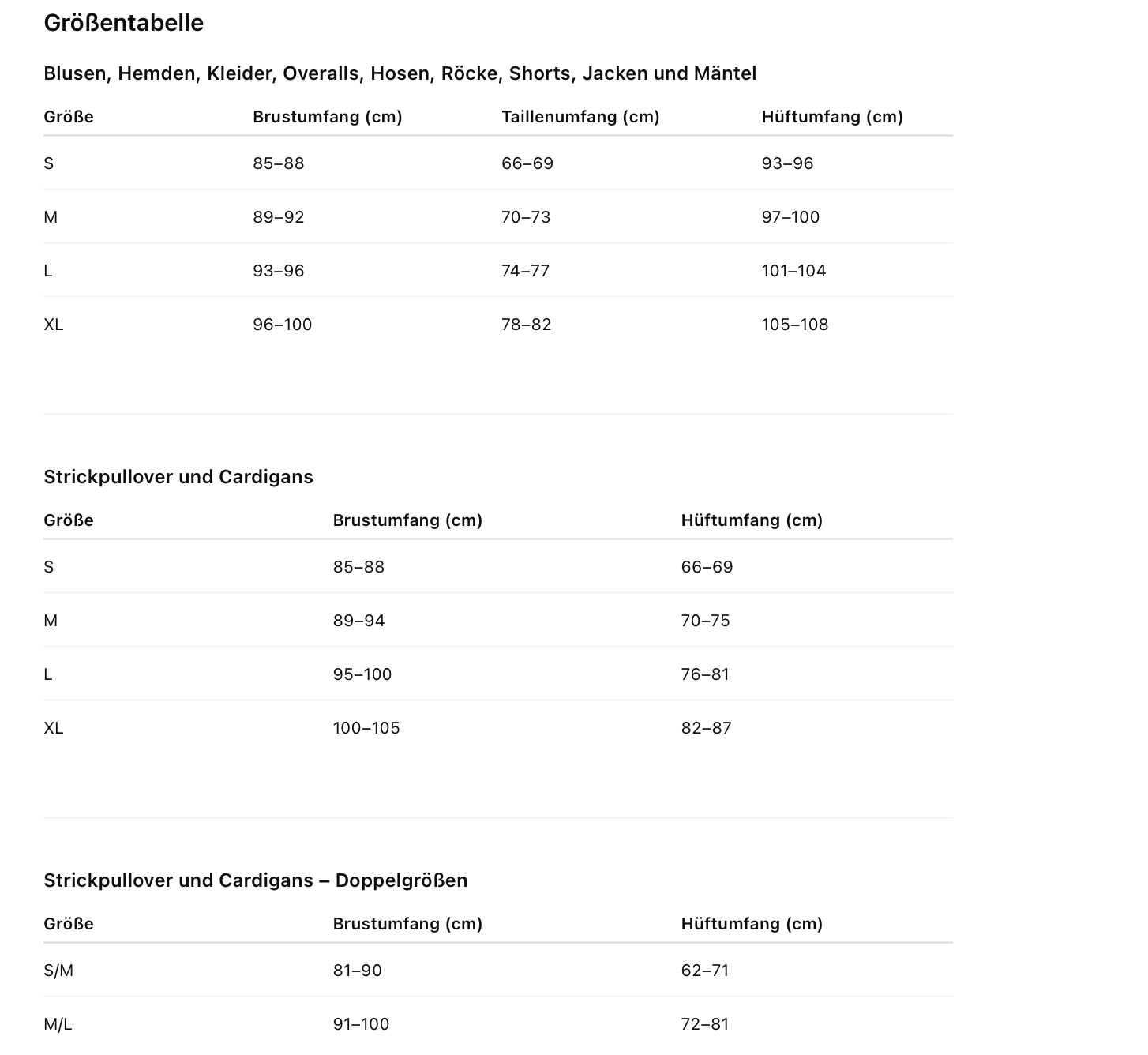
Task: Click the 74–77 waist value for L
Action: click(x=525, y=271)
